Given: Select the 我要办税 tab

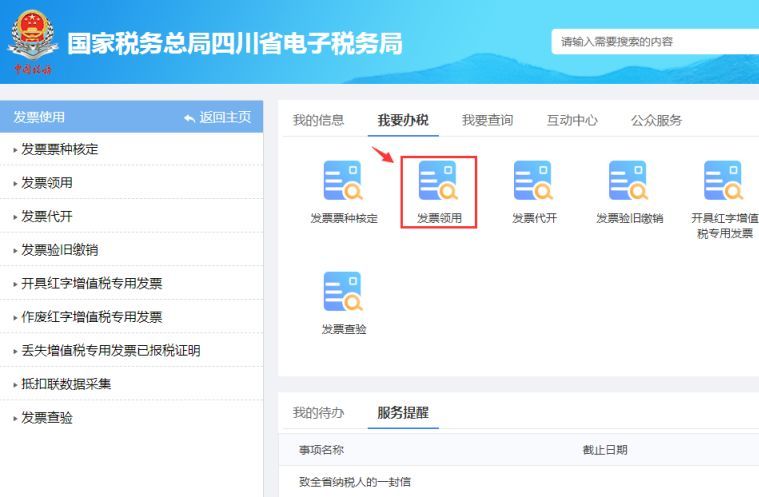Looking at the screenshot, I should click(403, 120).
